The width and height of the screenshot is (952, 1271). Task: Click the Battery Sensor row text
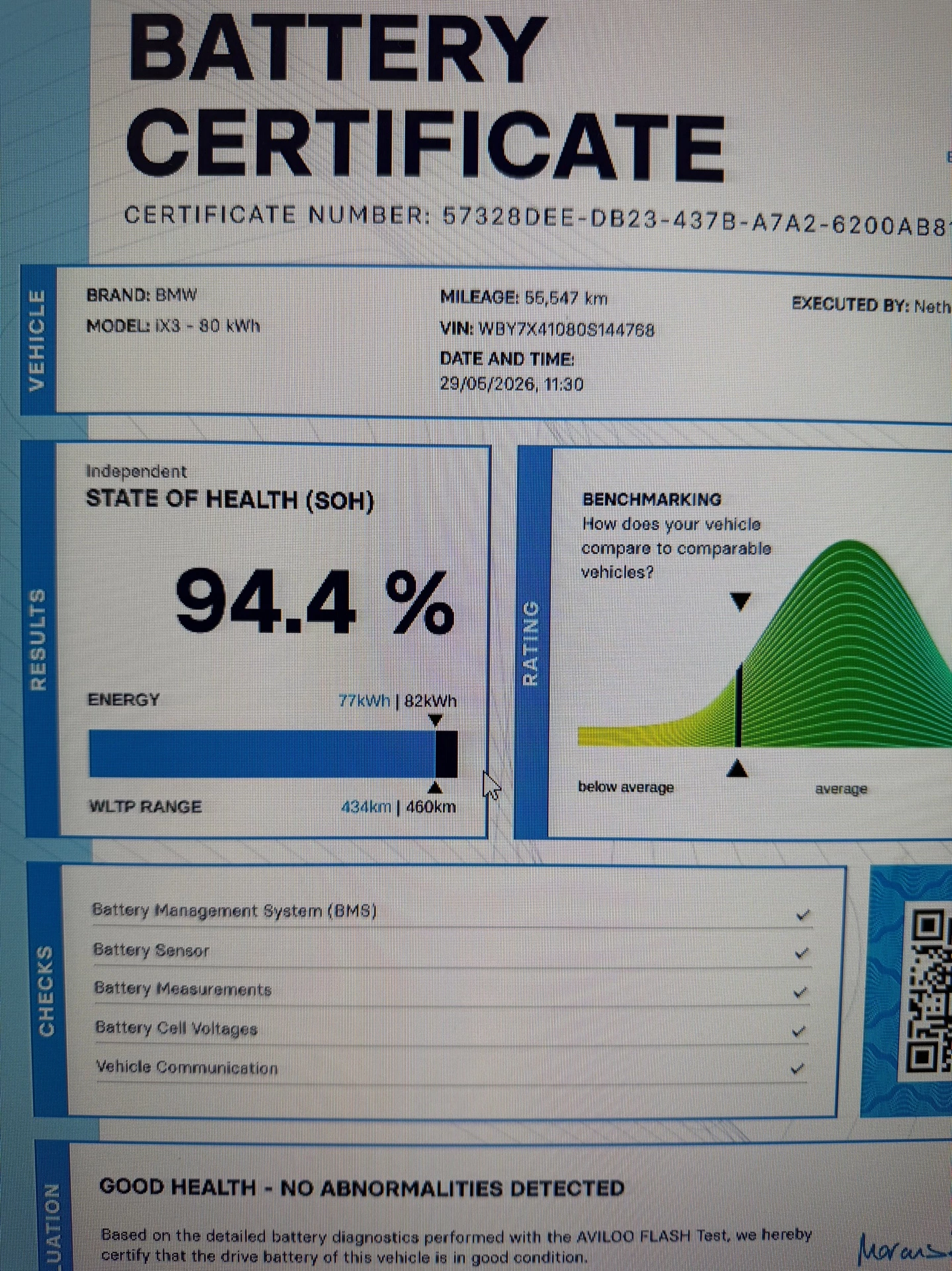click(x=151, y=950)
